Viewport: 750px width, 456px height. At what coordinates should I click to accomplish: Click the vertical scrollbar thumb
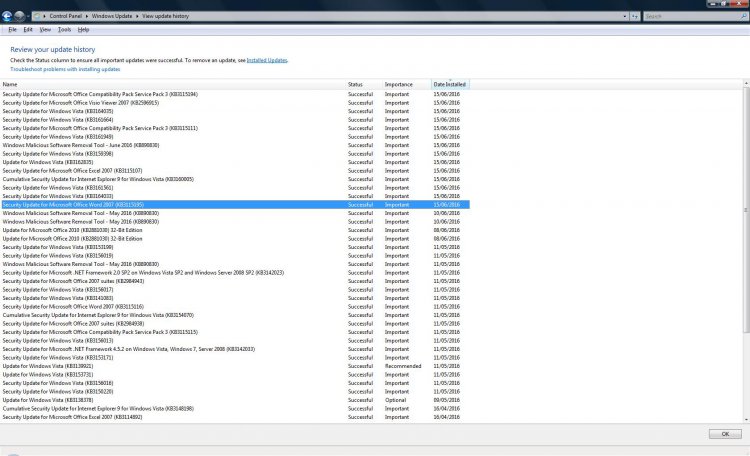pyautogui.click(x=746, y=210)
